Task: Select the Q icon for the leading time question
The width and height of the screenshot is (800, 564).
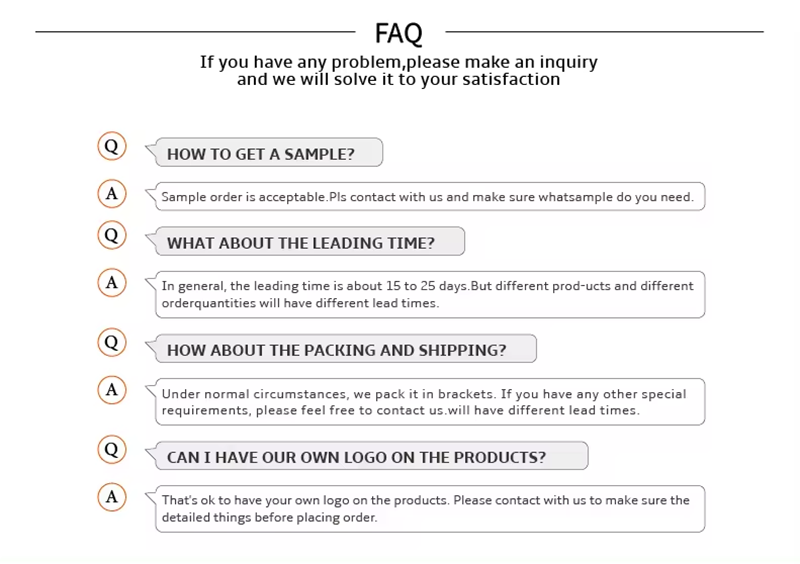Action: point(111,236)
